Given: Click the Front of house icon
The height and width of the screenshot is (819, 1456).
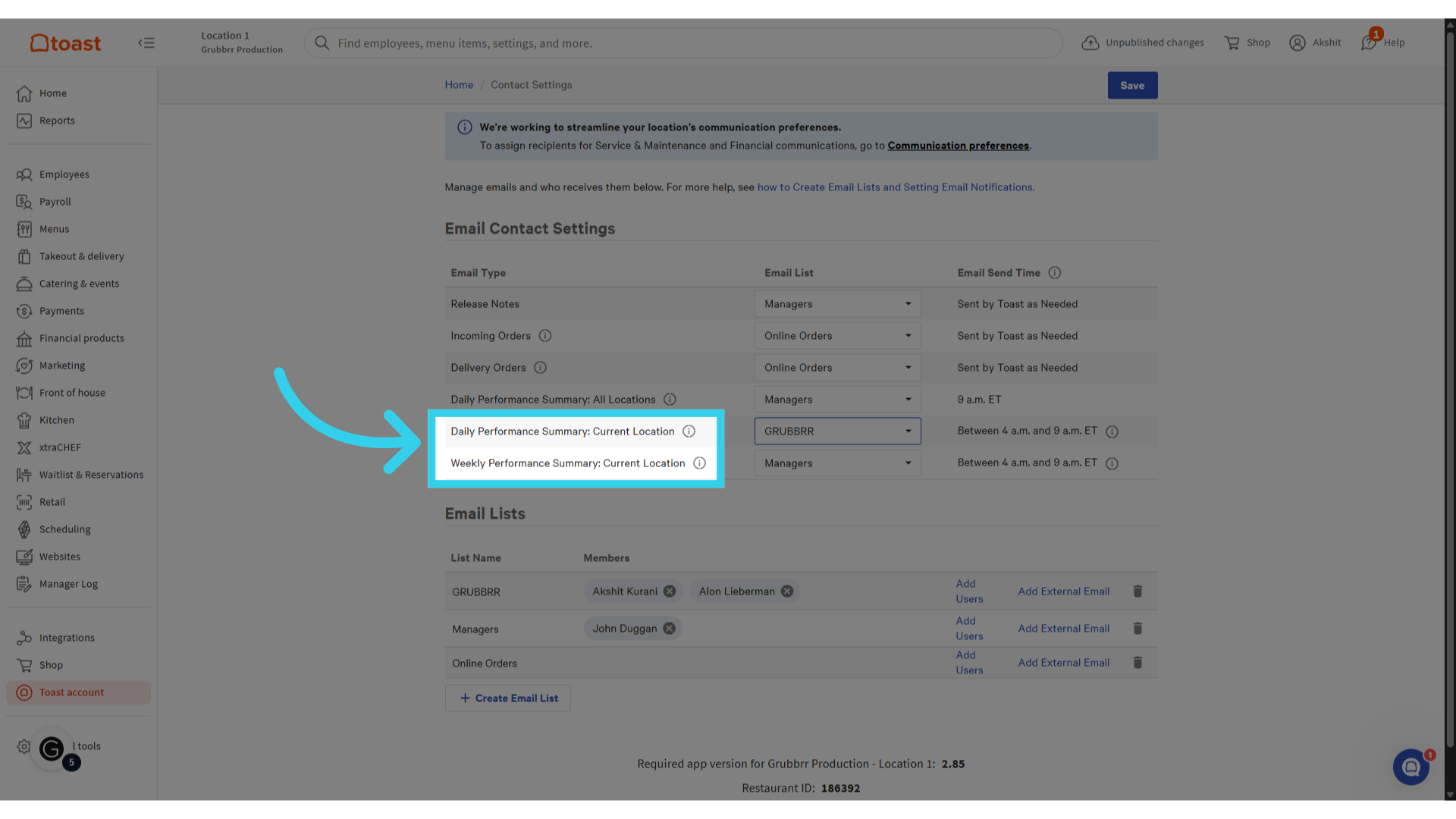Looking at the screenshot, I should 24,393.
